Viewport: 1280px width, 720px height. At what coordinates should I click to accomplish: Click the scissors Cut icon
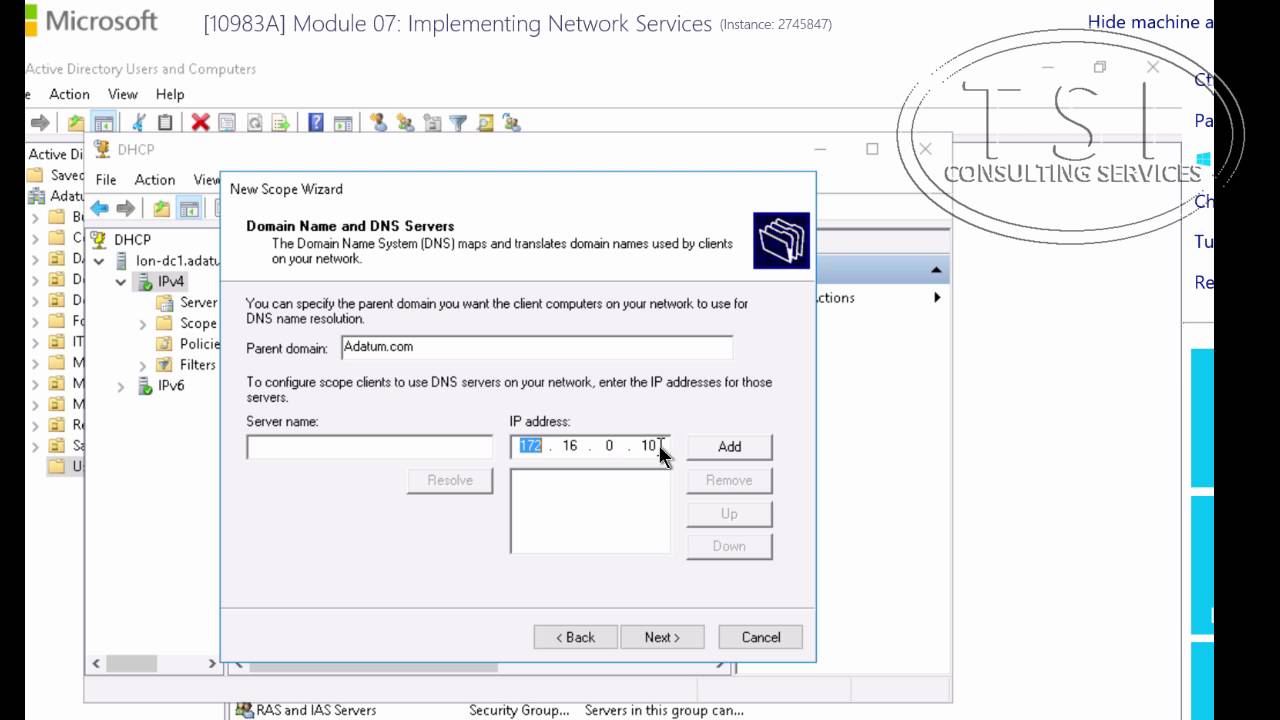(x=139, y=123)
